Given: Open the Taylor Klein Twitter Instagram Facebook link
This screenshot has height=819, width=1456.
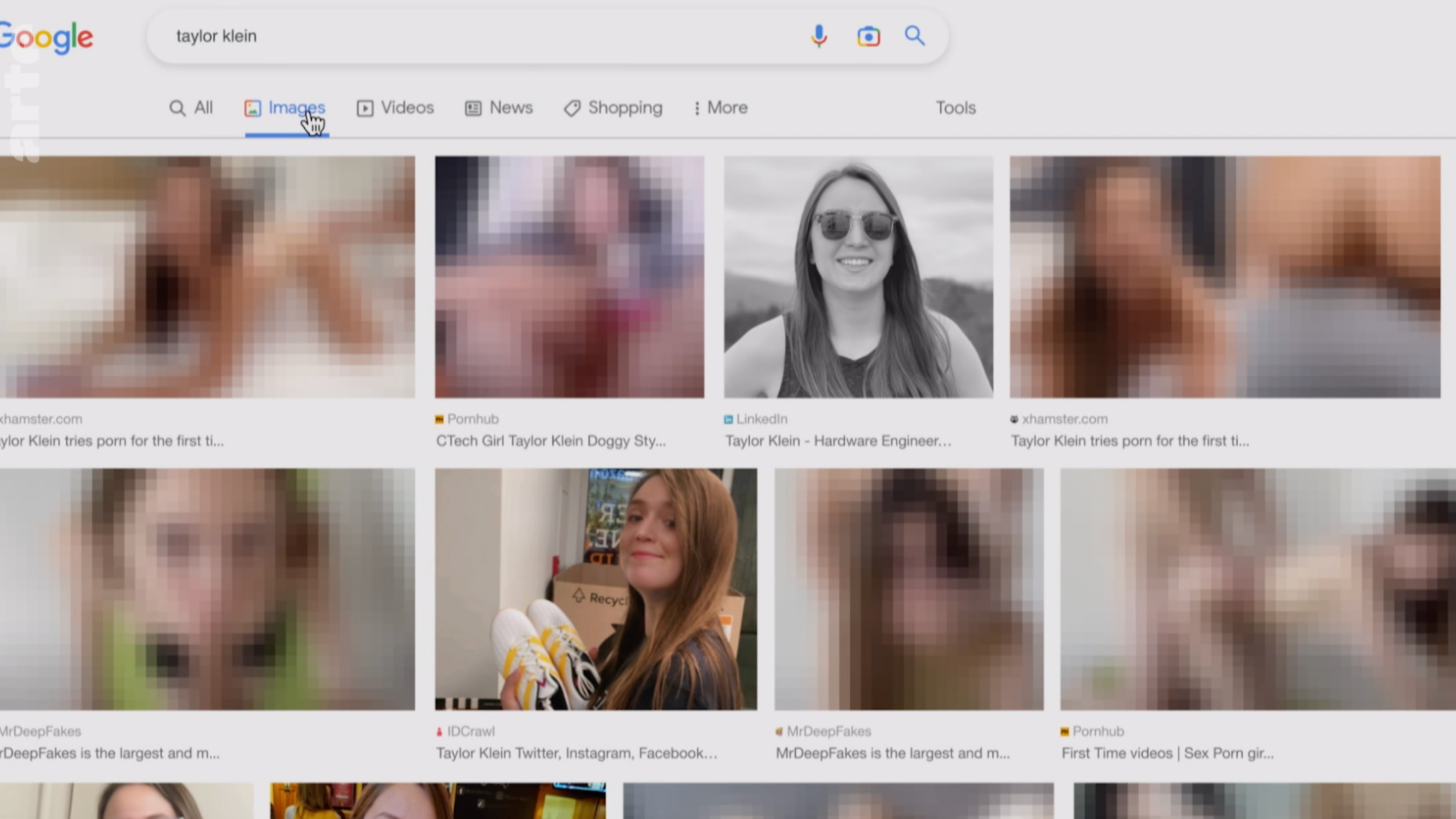Looking at the screenshot, I should 577,753.
